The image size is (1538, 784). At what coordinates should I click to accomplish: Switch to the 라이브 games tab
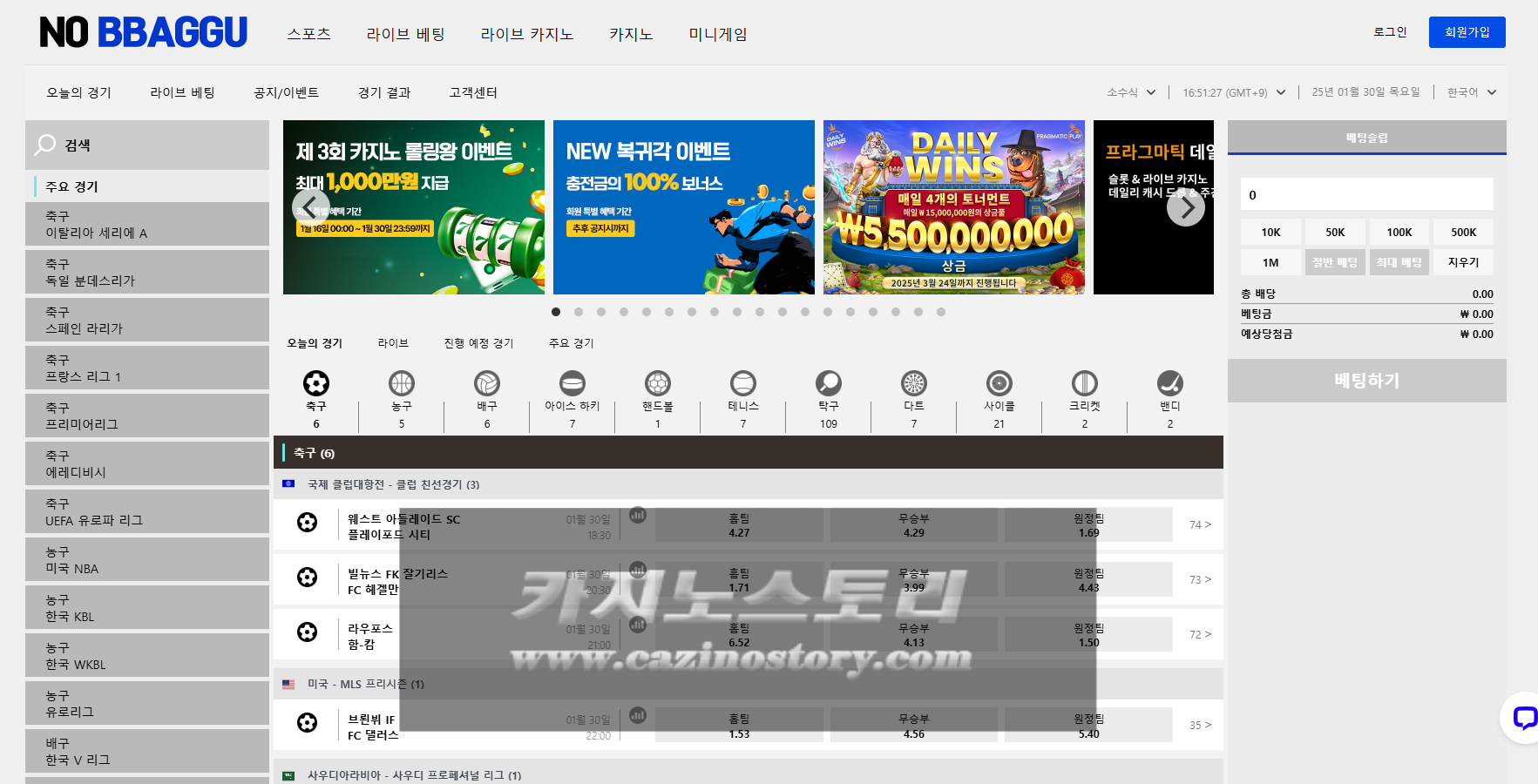tap(393, 343)
